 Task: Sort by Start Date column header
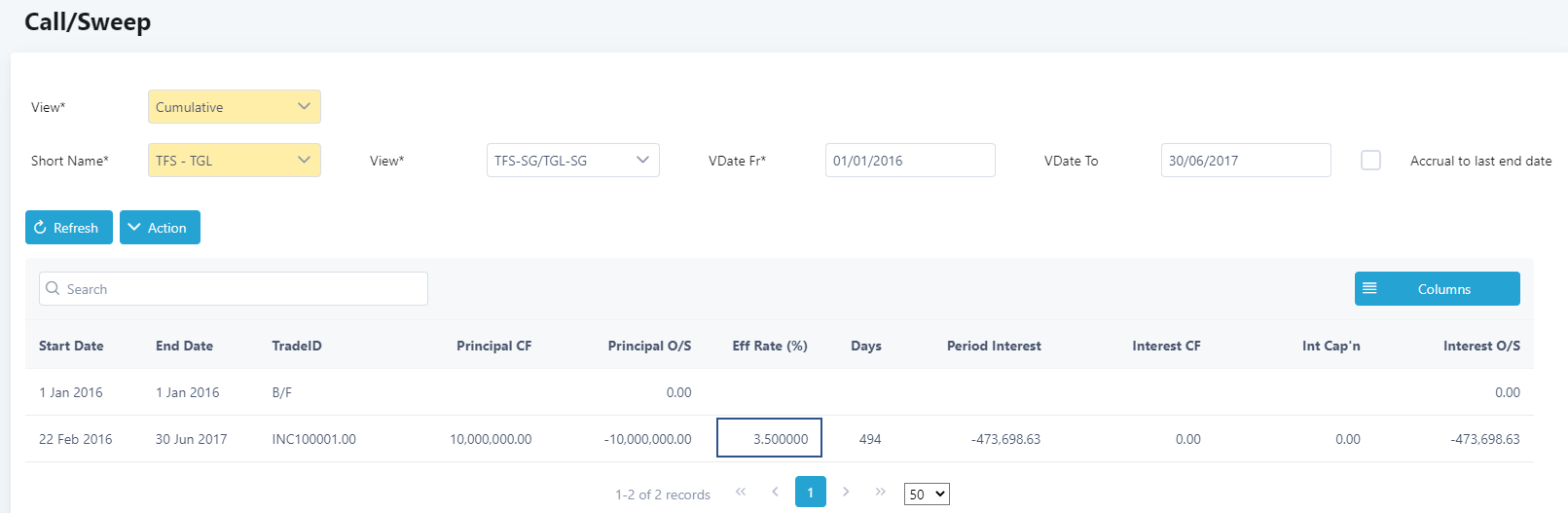tap(71, 346)
